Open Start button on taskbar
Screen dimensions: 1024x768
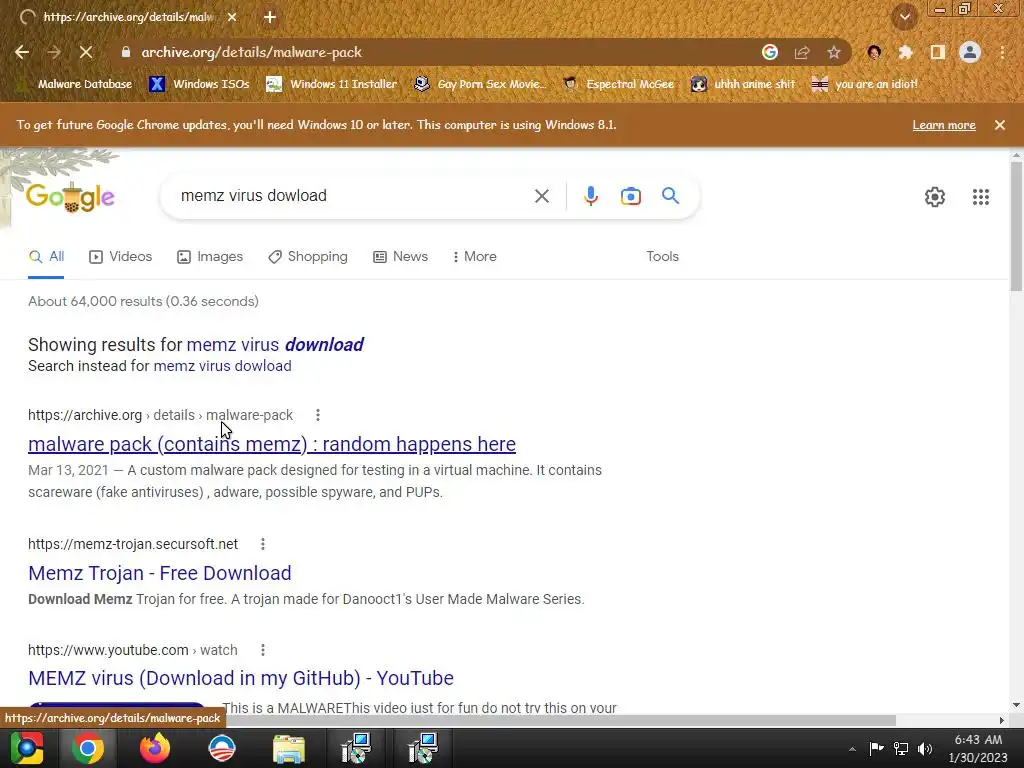point(27,748)
